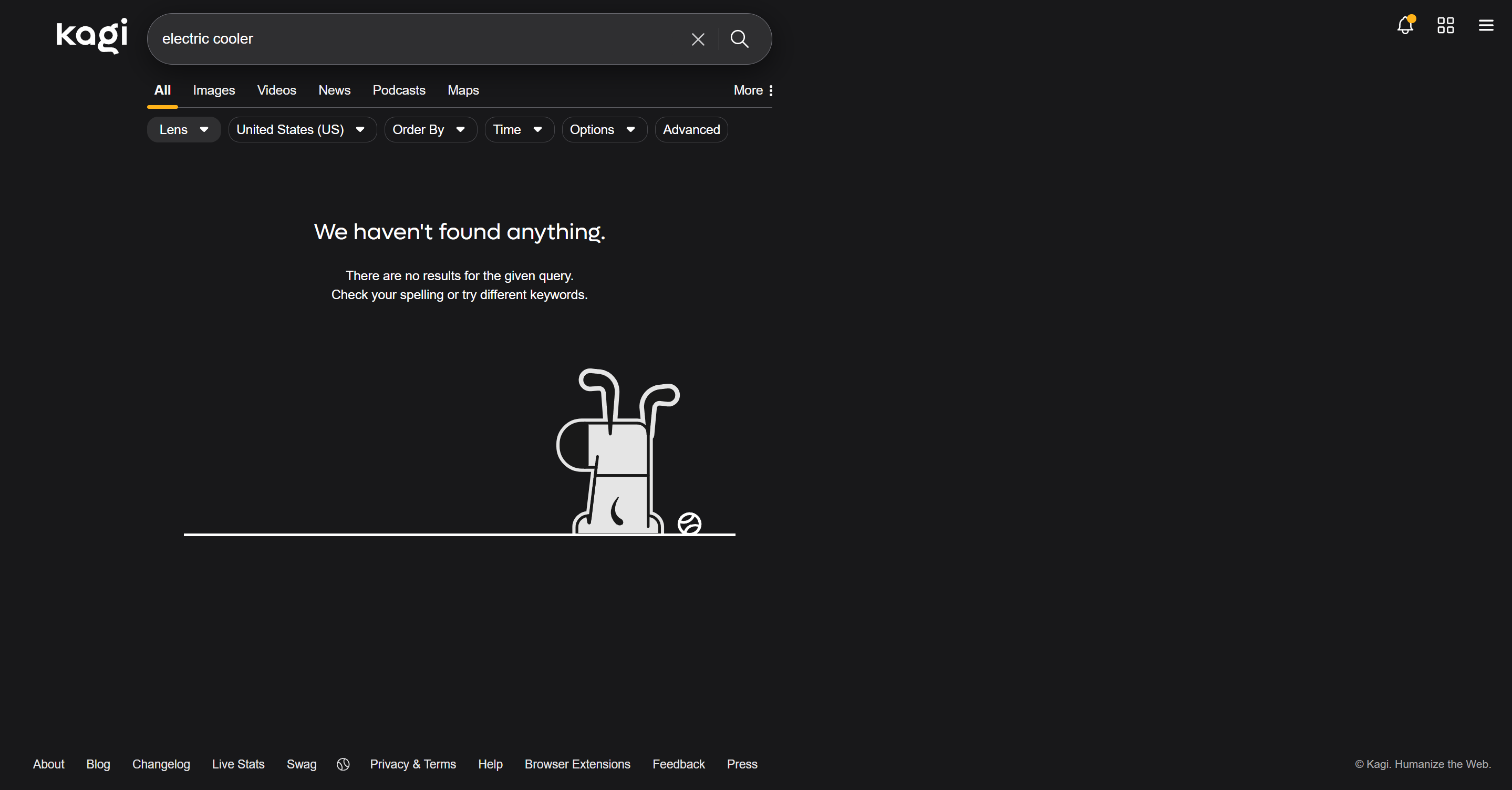The height and width of the screenshot is (790, 1512).
Task: Click the magnifying glass search icon
Action: 739,39
